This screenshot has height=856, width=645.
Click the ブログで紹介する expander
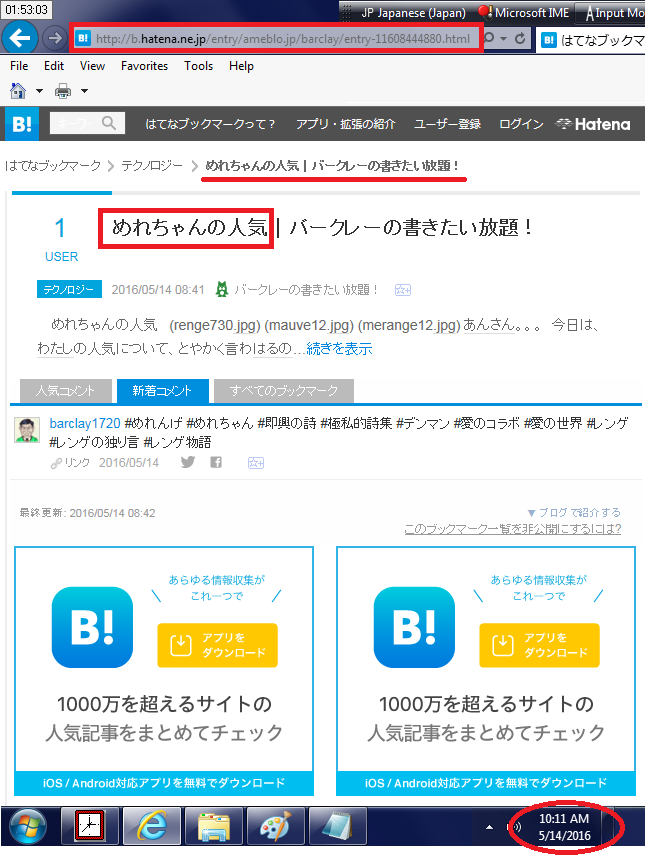pos(574,513)
